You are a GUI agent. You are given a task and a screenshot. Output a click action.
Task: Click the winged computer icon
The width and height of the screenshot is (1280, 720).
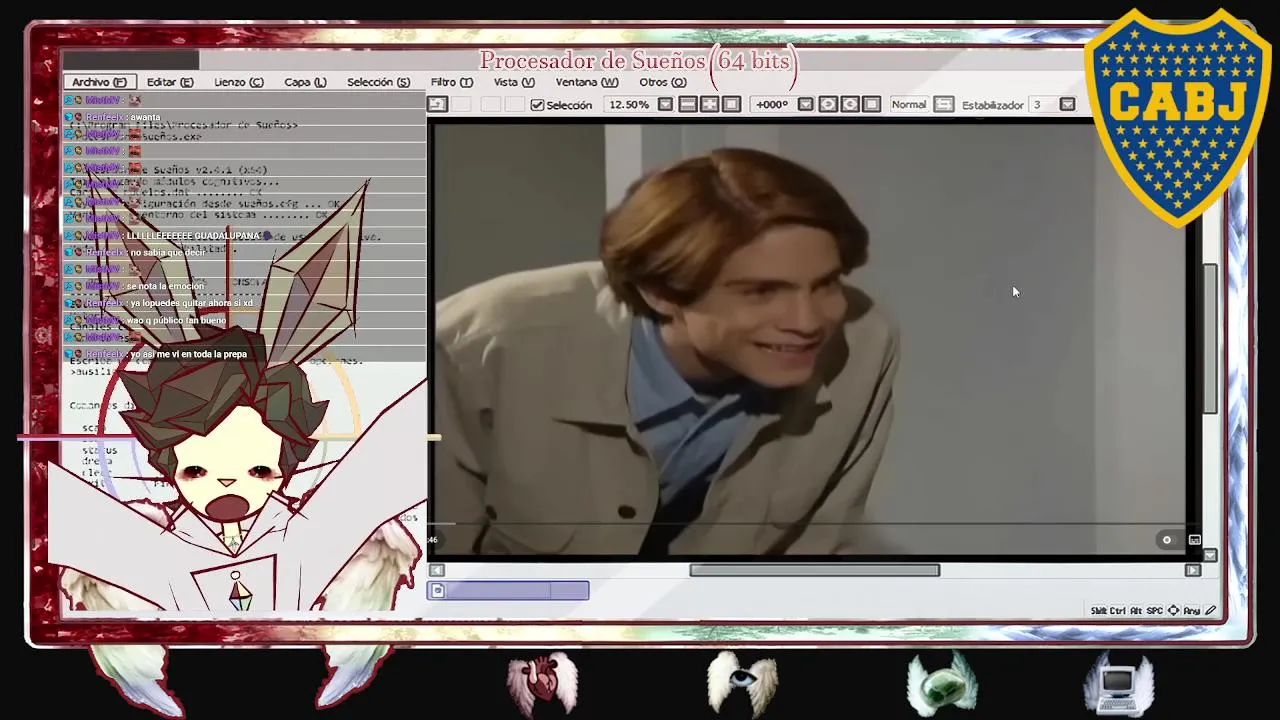click(x=1120, y=685)
